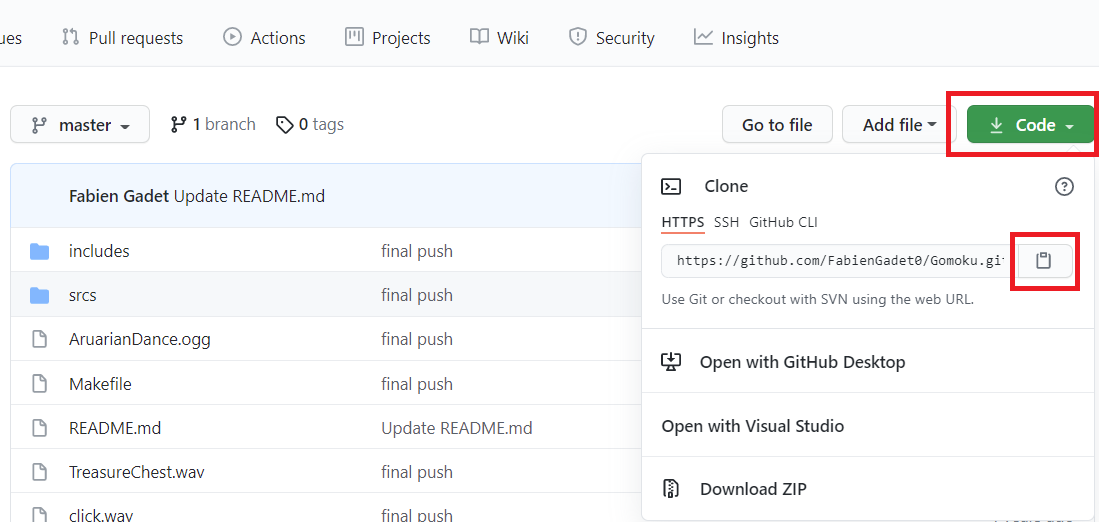1099x522 pixels.
Task: Select the HTTPS clone tab
Action: click(x=683, y=223)
